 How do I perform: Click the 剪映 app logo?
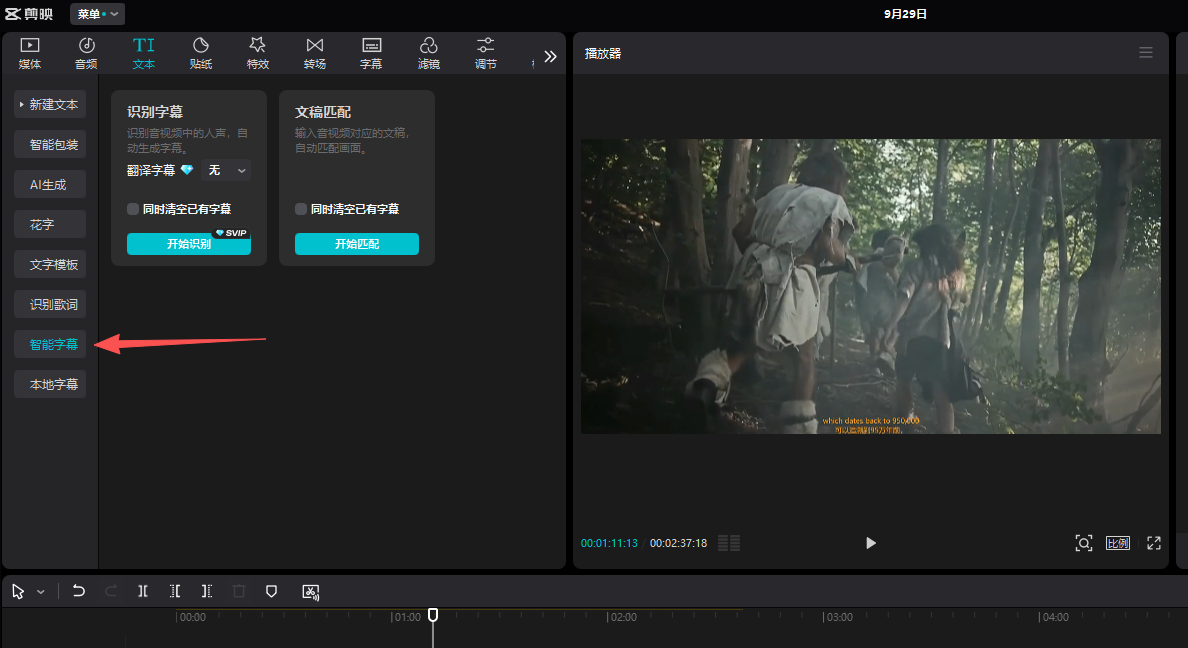[x=30, y=14]
